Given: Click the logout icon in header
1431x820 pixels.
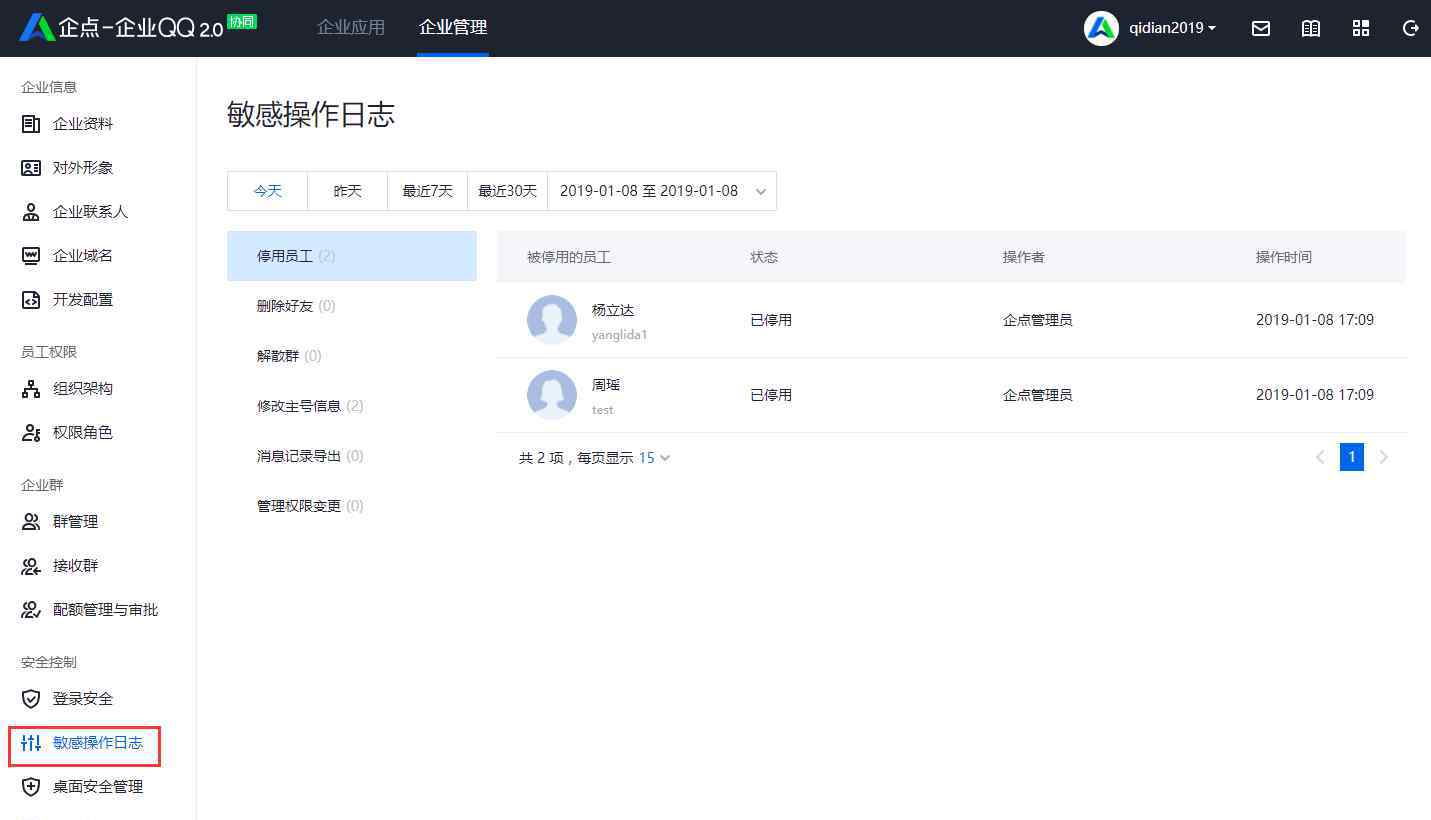Looking at the screenshot, I should click(1411, 29).
